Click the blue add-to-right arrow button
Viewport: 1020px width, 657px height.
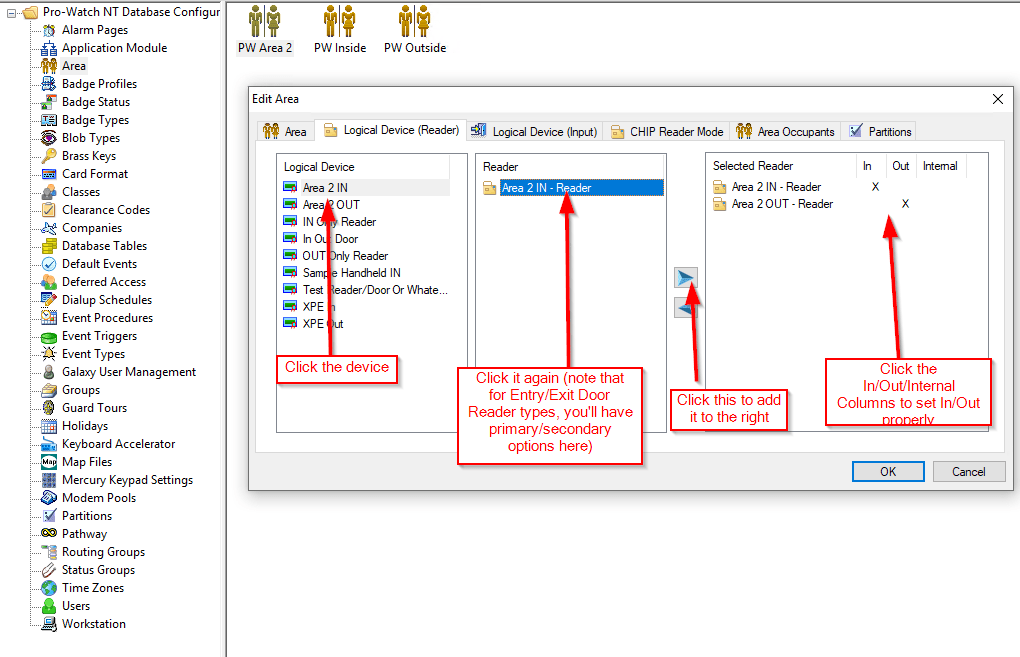(686, 278)
